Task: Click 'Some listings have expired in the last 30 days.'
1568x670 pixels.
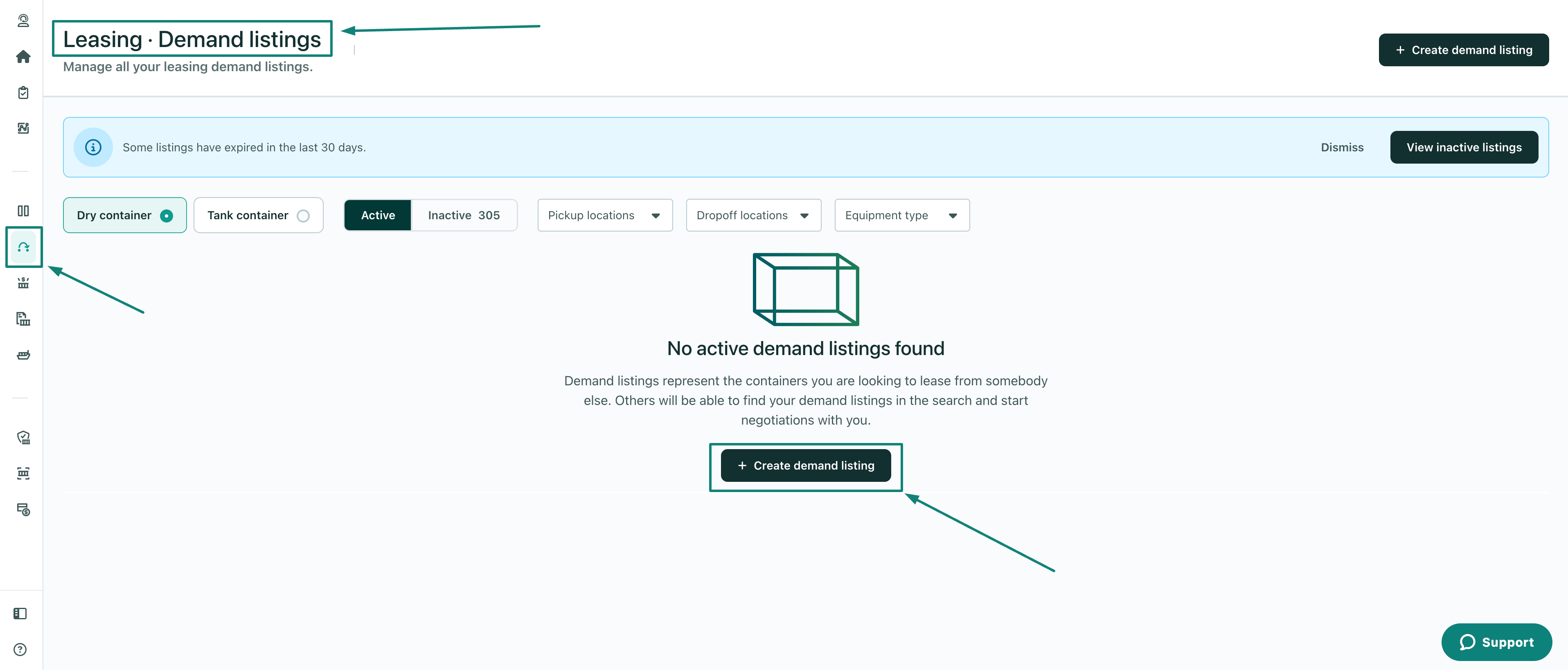Action: (244, 147)
